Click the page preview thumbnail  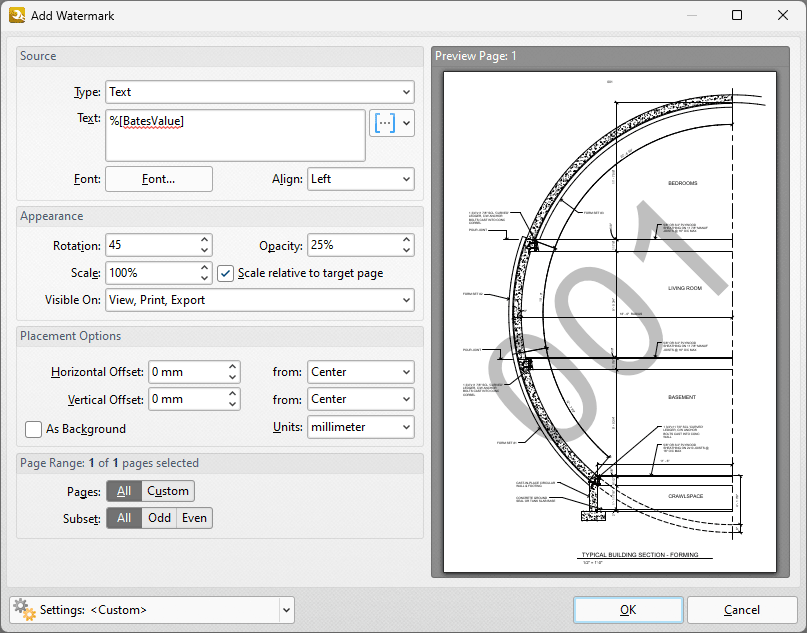610,322
